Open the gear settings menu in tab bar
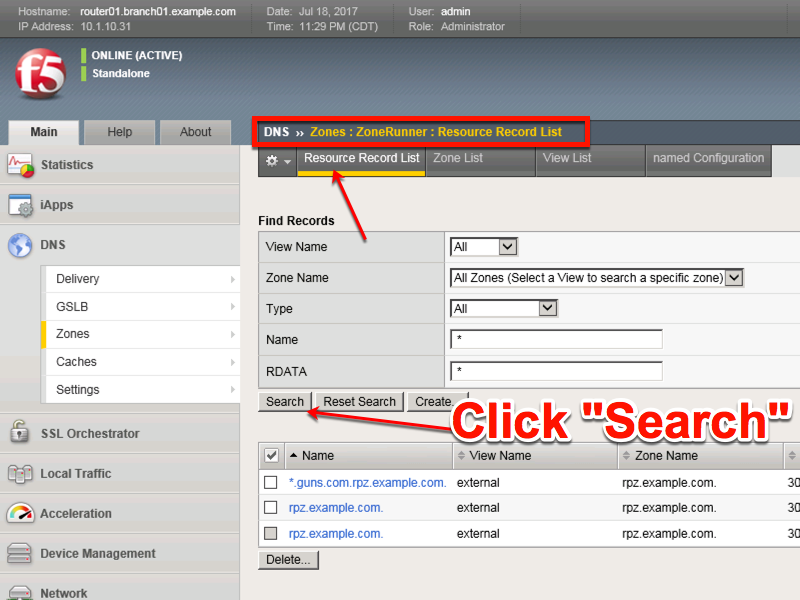This screenshot has width=800, height=600. (278, 161)
